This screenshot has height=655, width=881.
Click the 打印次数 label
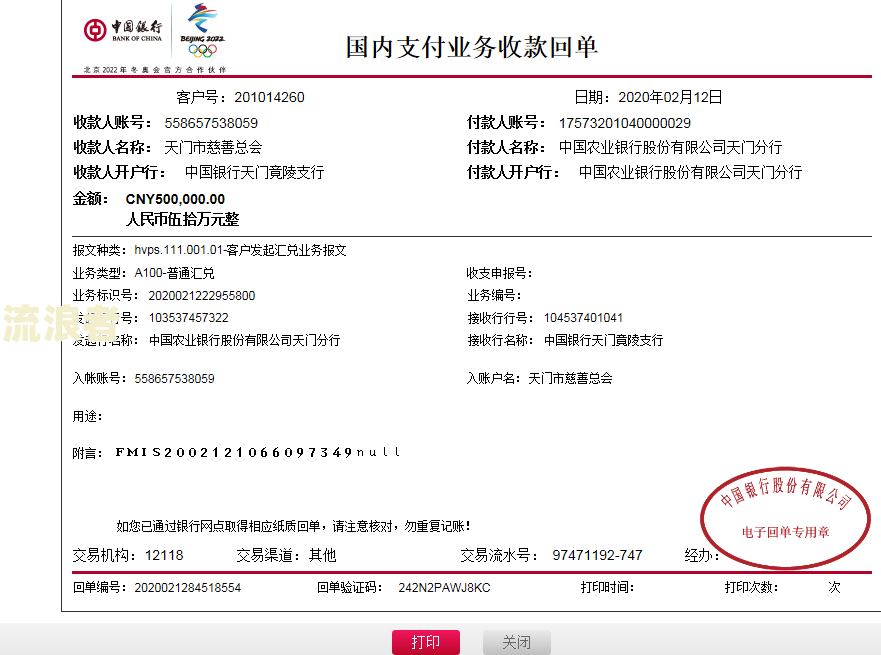[x=751, y=588]
